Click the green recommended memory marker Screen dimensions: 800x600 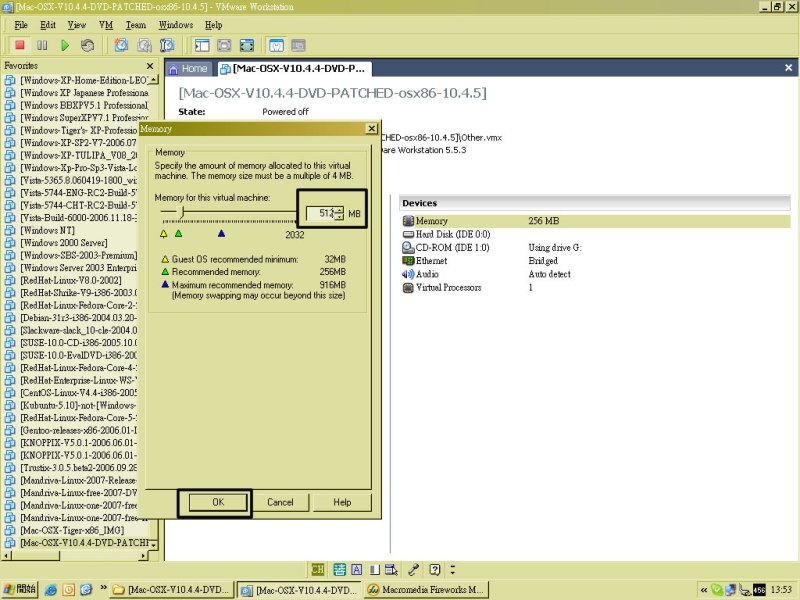pos(179,234)
